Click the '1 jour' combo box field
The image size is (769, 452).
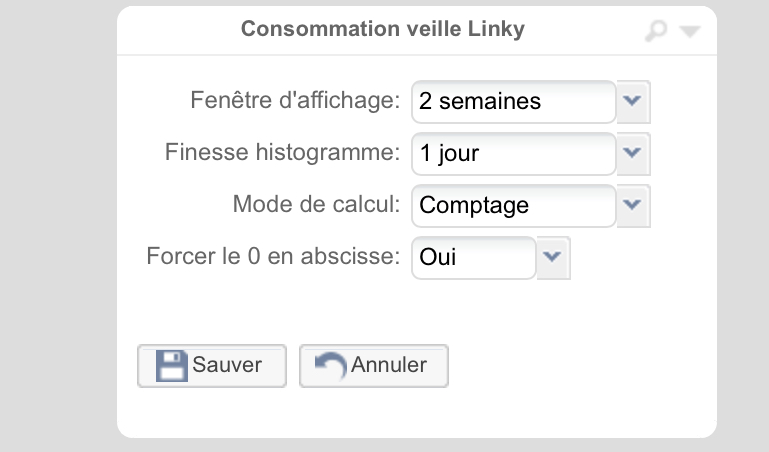(x=513, y=153)
